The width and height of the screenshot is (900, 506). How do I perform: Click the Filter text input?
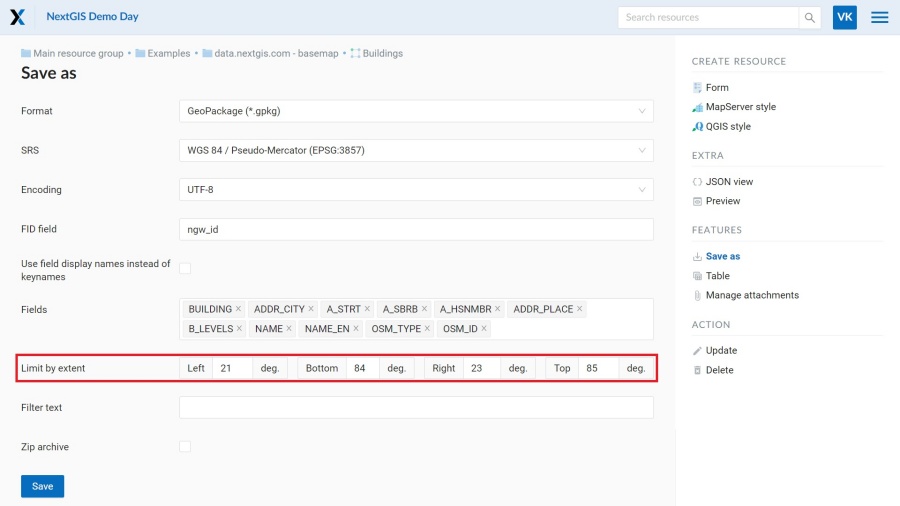[416, 407]
